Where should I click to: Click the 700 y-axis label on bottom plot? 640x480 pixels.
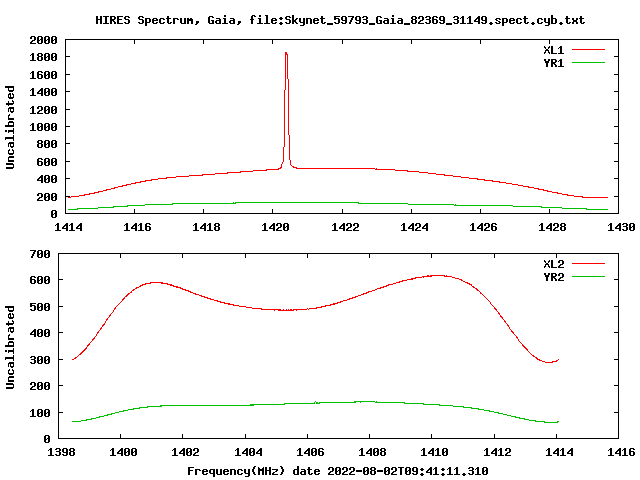point(40,254)
